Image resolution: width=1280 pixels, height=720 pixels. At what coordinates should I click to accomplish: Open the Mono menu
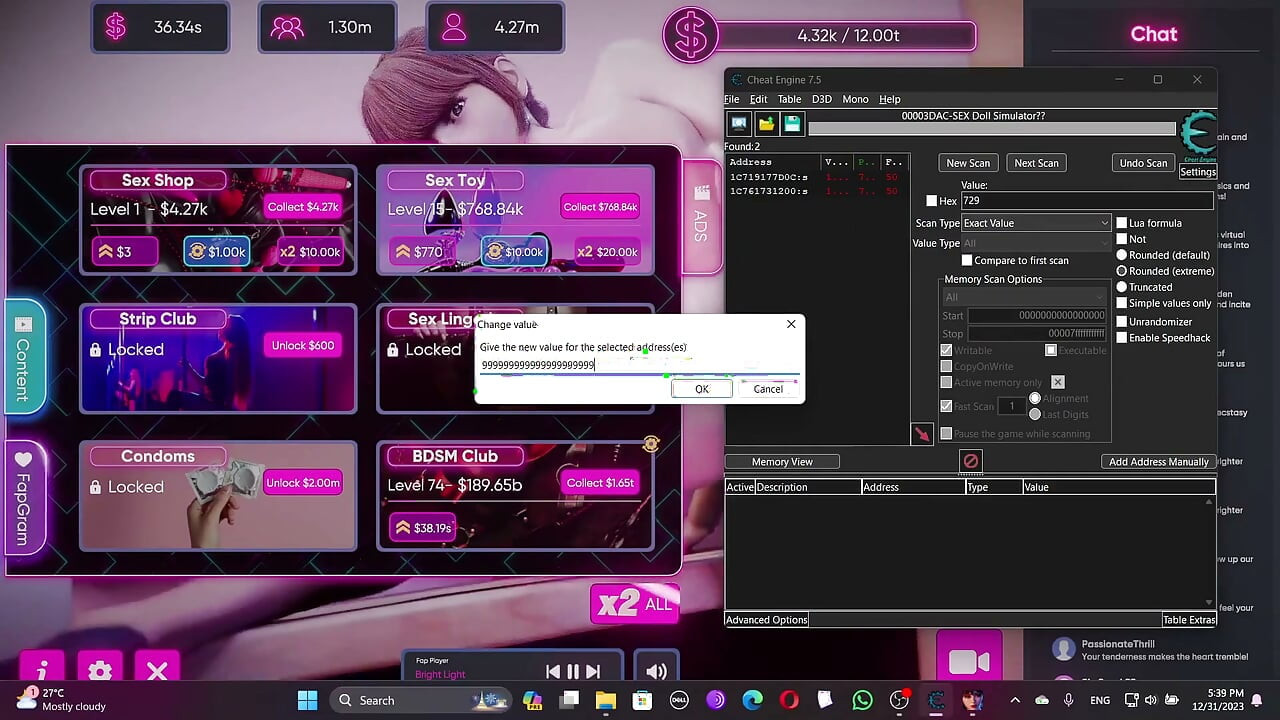(855, 99)
